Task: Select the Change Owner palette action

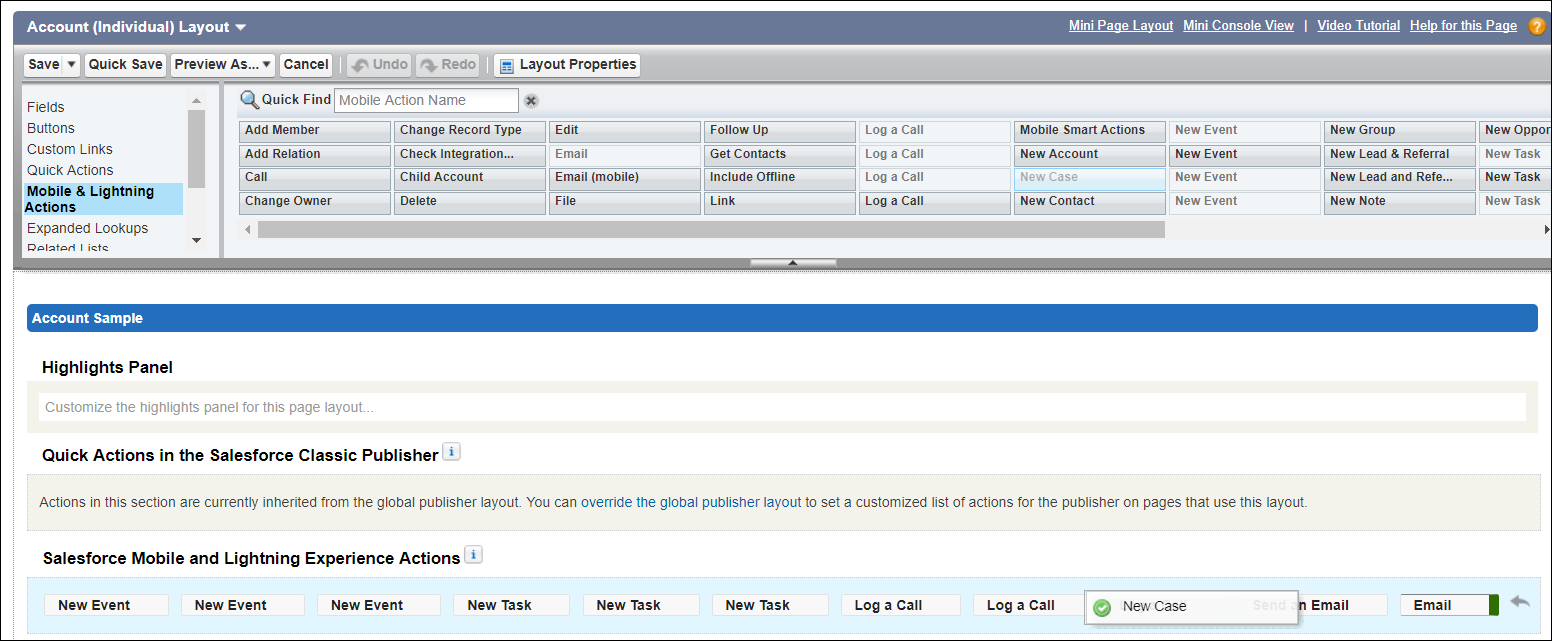Action: coord(315,202)
